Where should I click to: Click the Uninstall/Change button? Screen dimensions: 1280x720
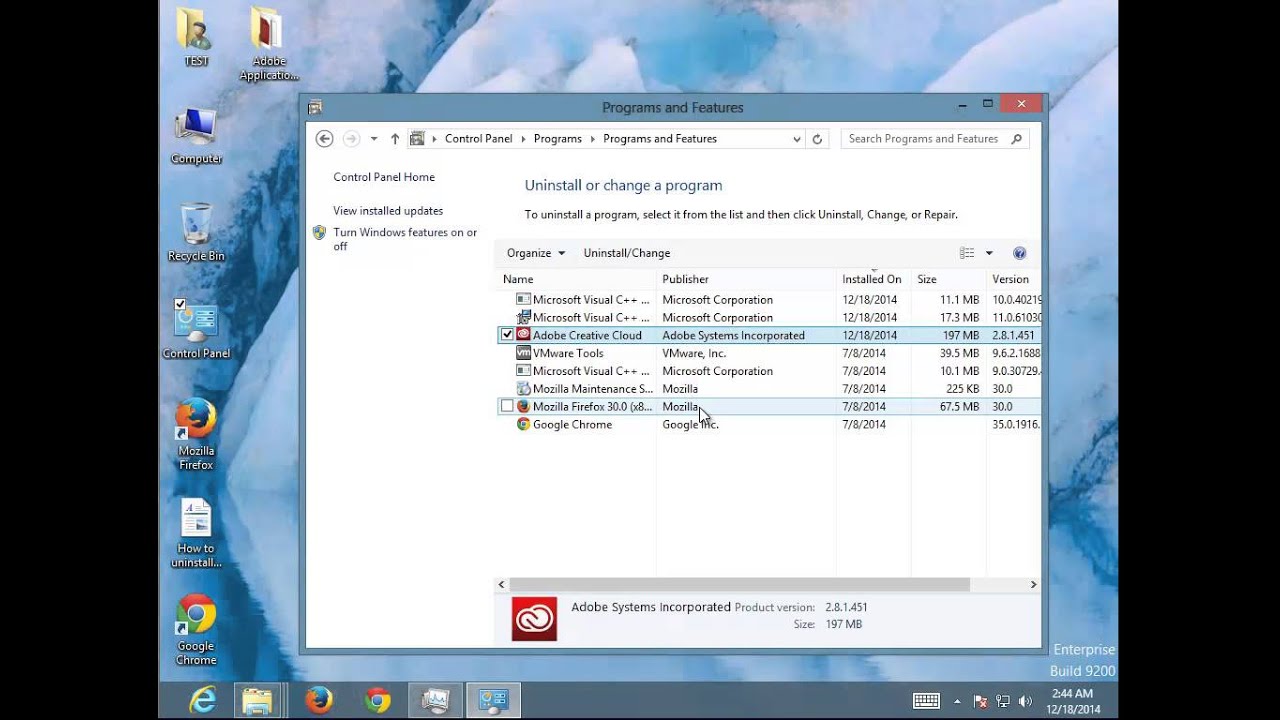[627, 253]
